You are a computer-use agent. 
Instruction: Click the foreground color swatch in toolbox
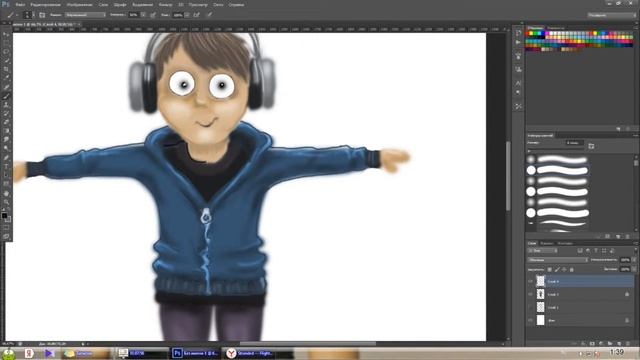4,216
